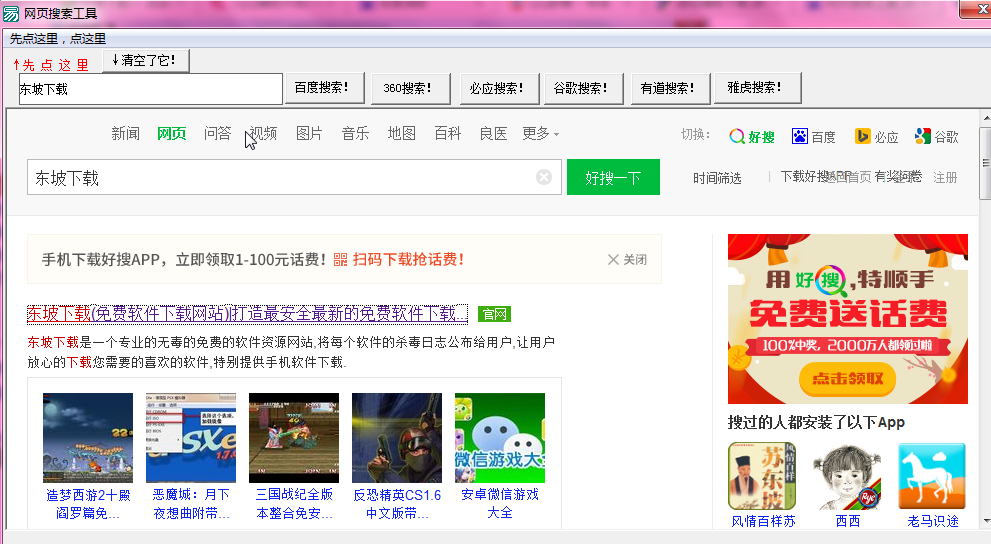Click the 三国战纪 game thumbnail
Viewport: 991px width, 544px height.
pos(294,438)
